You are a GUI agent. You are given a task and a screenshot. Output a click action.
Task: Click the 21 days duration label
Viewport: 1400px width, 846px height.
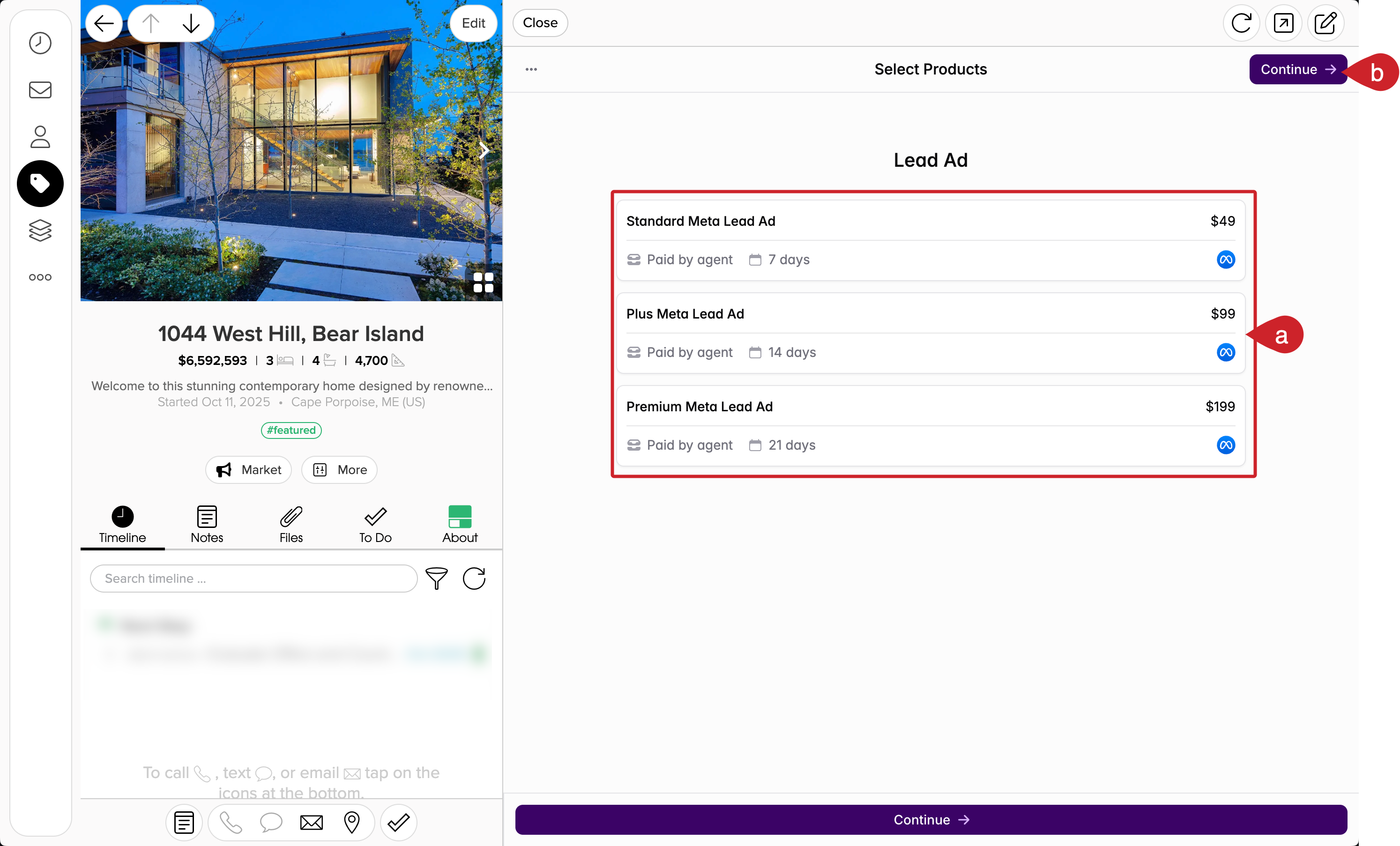point(791,445)
